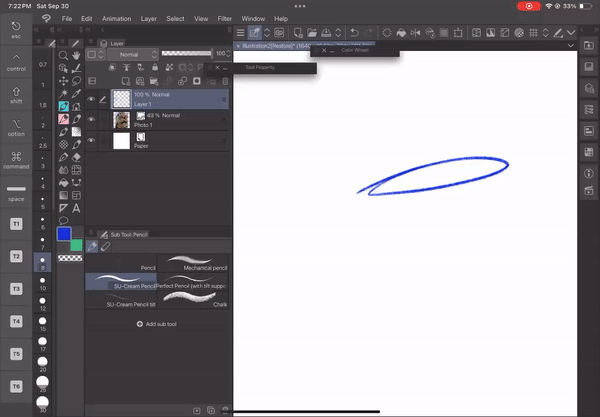Click Add sub tool button

[x=158, y=324]
